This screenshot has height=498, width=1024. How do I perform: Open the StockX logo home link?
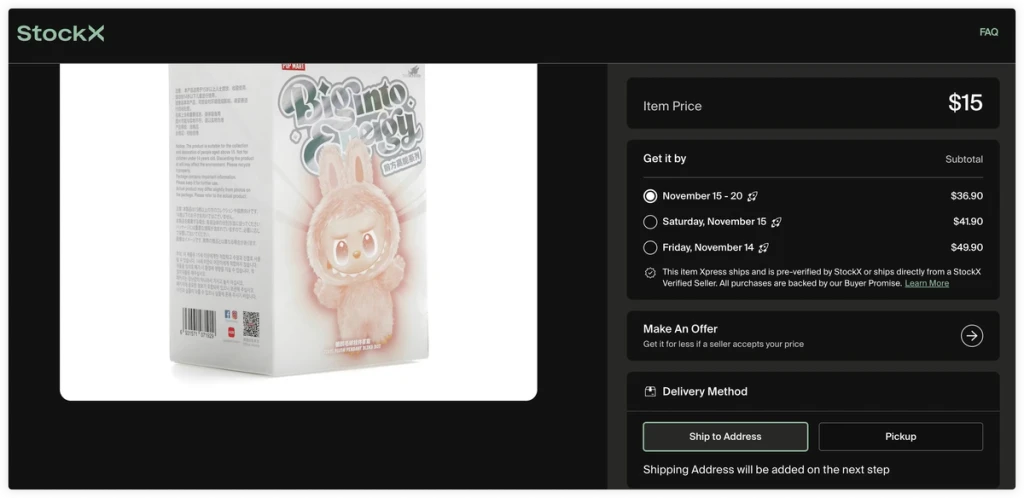point(61,33)
